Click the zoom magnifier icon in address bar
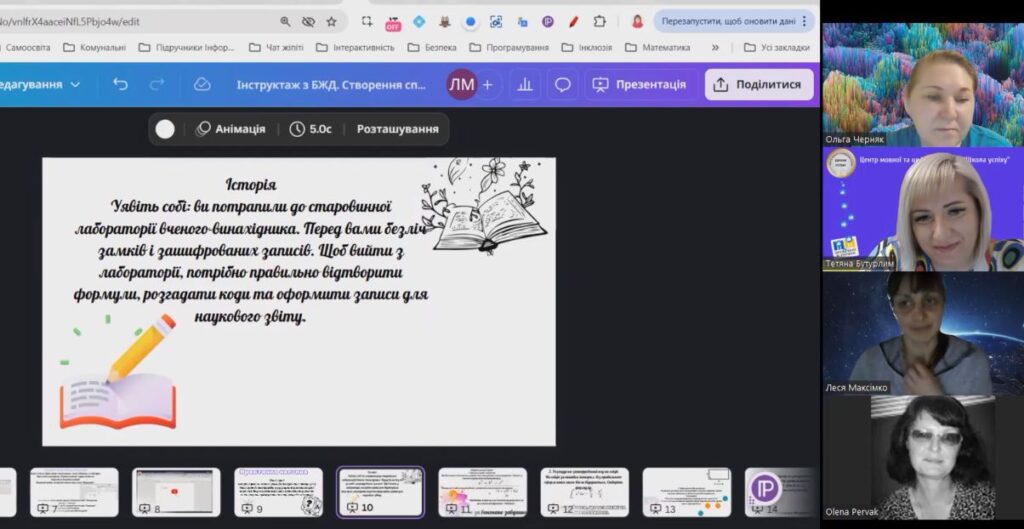Screen dimensions: 1024x529 coord(285,22)
